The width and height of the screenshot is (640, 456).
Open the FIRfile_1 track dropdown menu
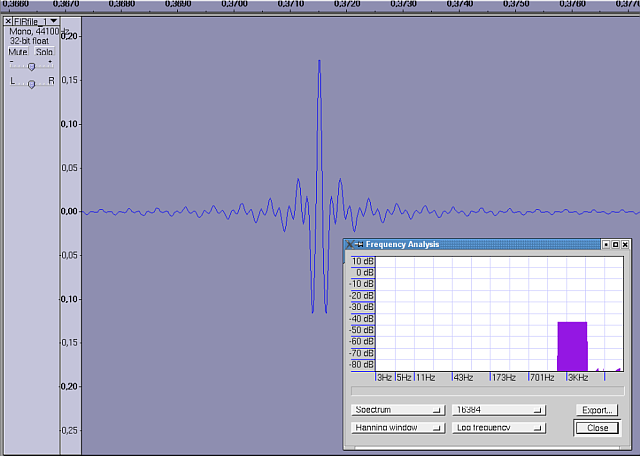point(53,21)
